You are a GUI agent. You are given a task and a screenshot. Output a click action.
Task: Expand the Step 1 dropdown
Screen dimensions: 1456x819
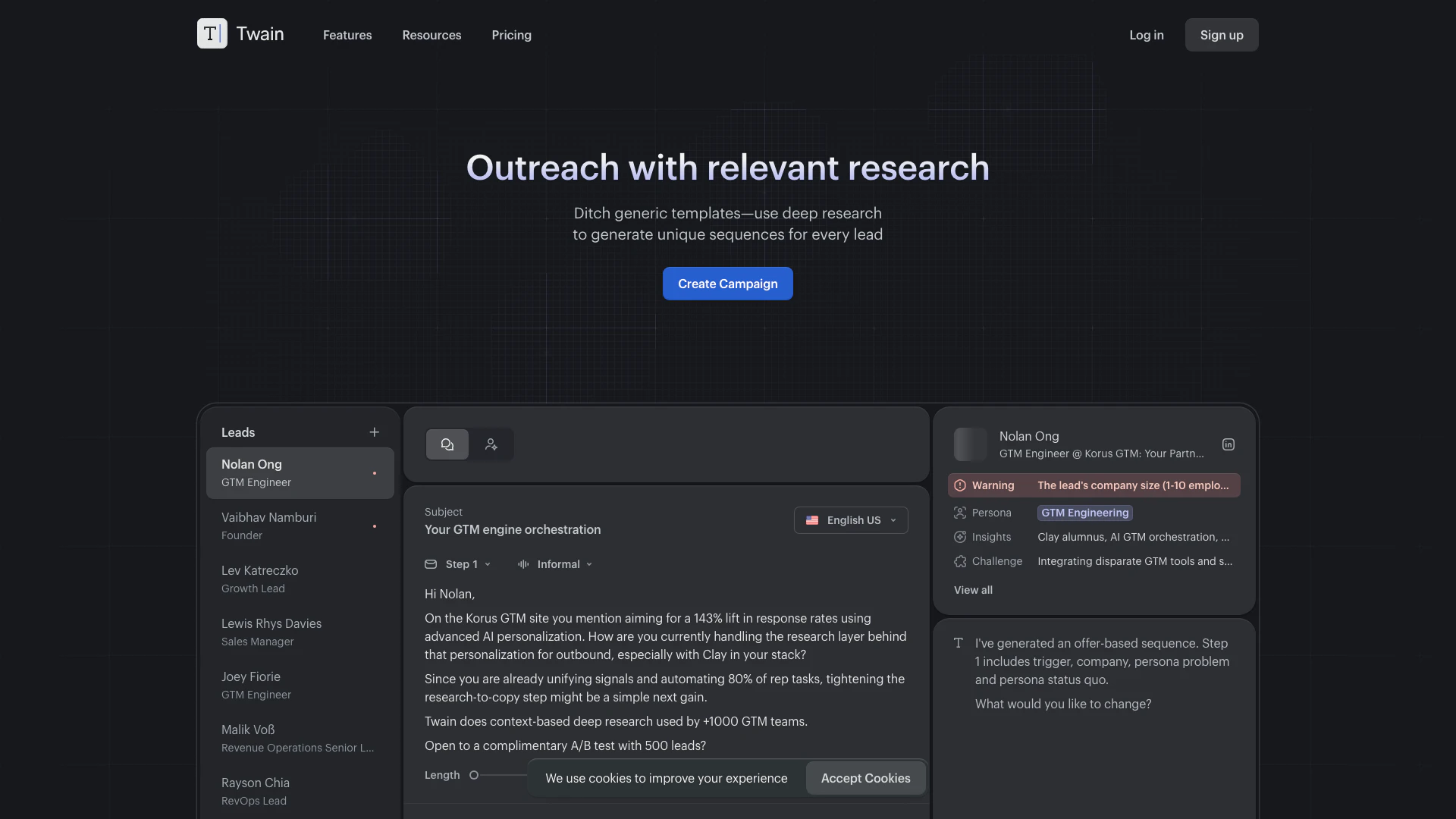[x=469, y=564]
